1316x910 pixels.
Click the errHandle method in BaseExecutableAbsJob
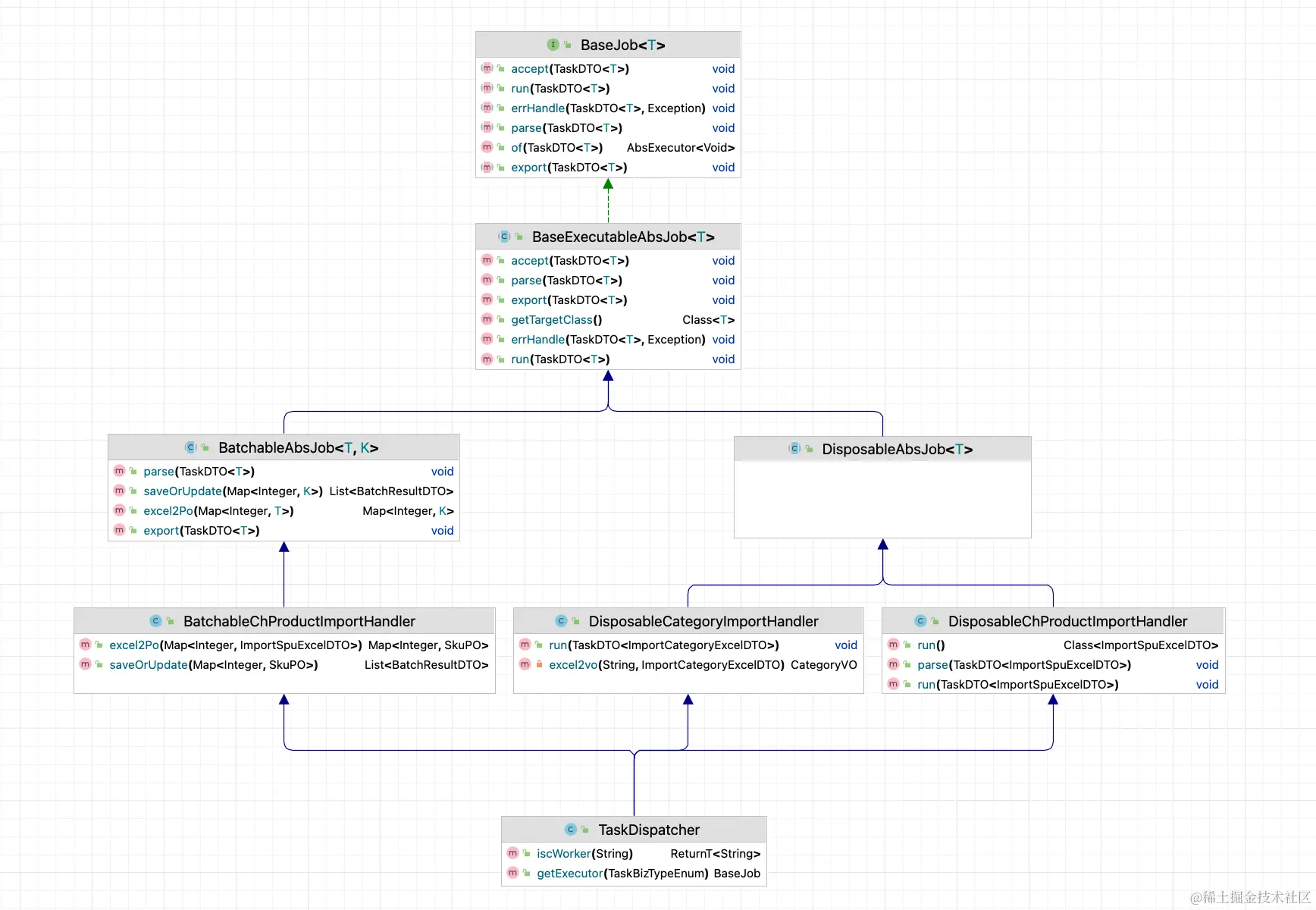(x=608, y=339)
